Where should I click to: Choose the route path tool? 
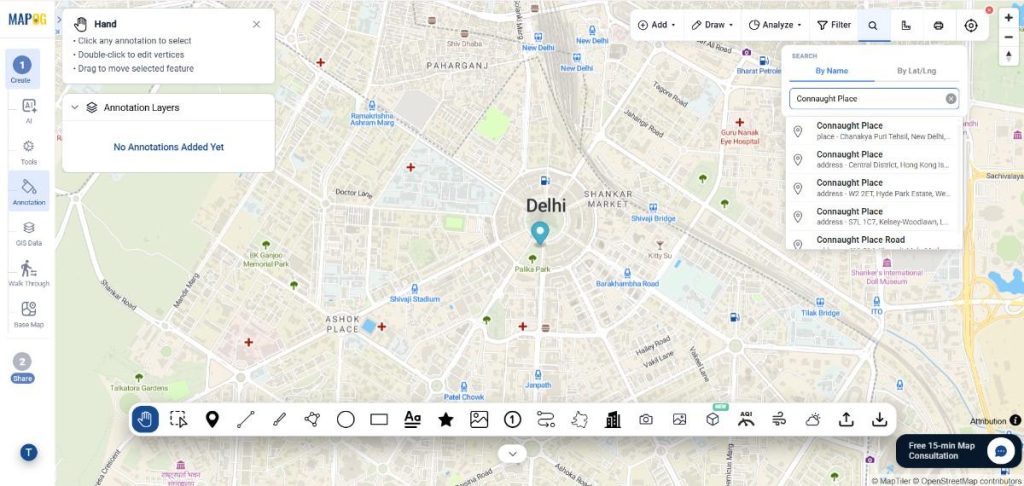[545, 419]
